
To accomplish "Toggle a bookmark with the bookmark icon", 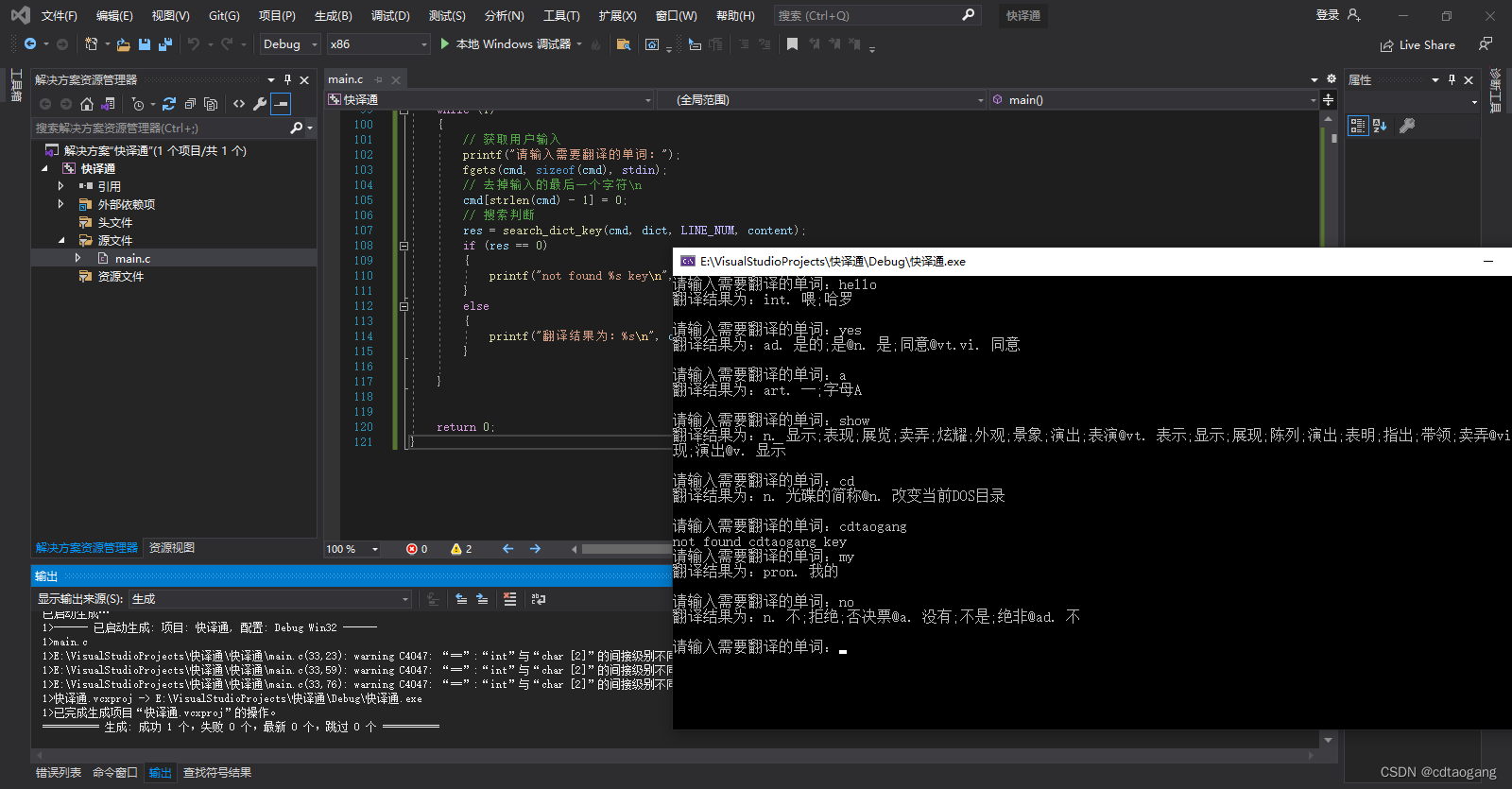I will (792, 44).
